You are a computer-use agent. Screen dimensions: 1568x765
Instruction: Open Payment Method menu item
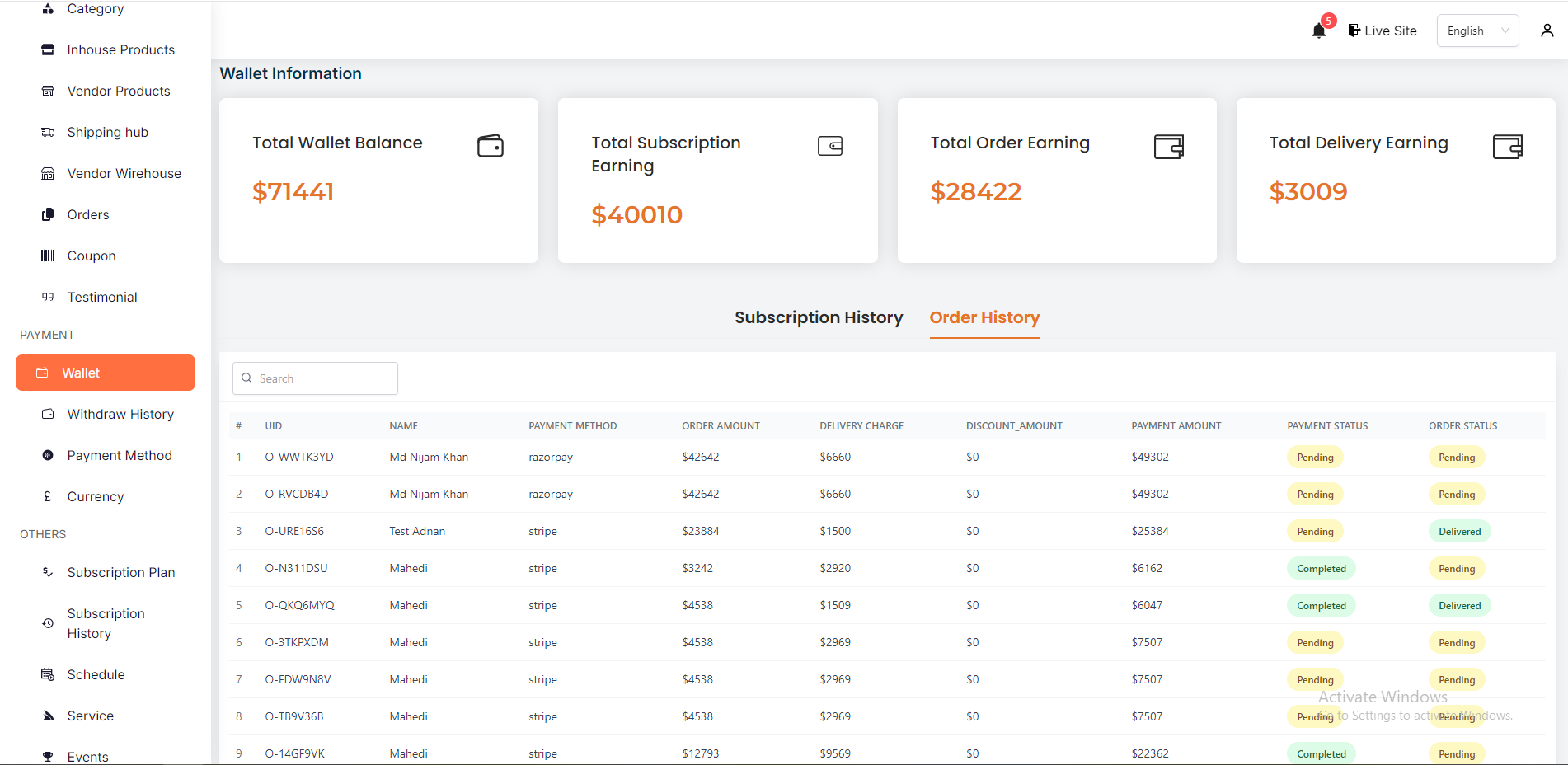120,455
